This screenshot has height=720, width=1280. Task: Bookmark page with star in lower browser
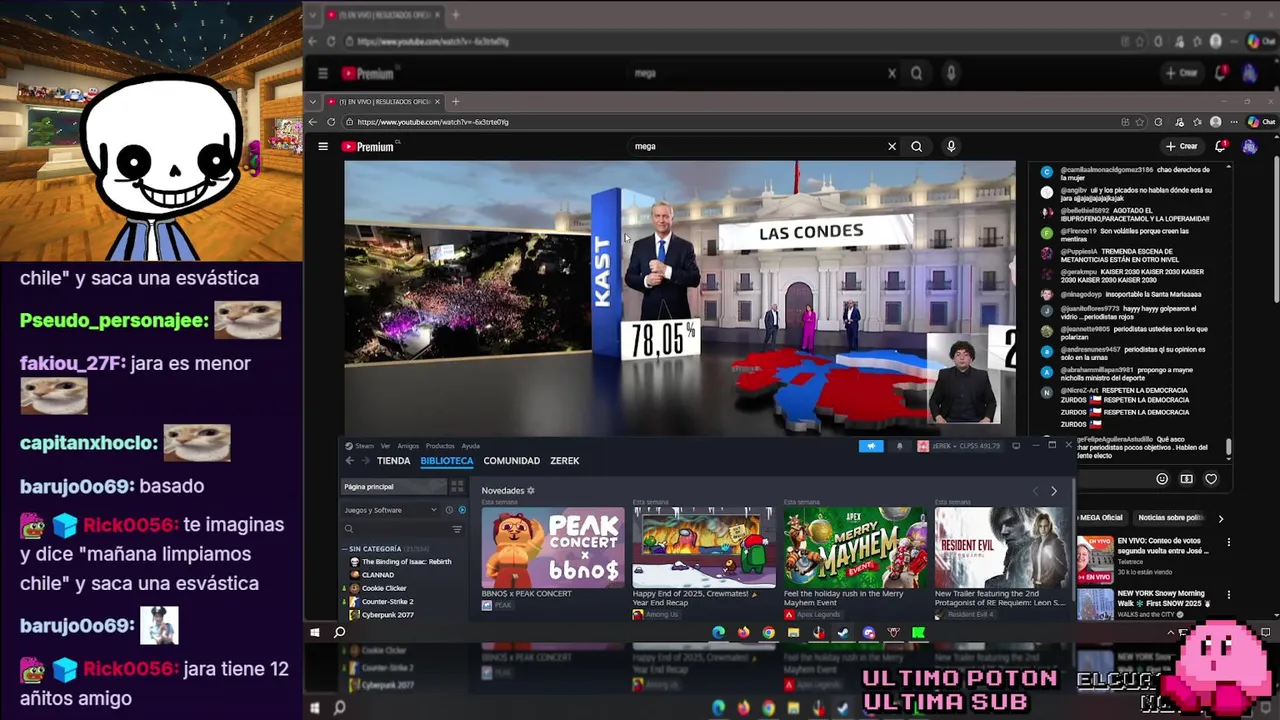coord(1140,122)
